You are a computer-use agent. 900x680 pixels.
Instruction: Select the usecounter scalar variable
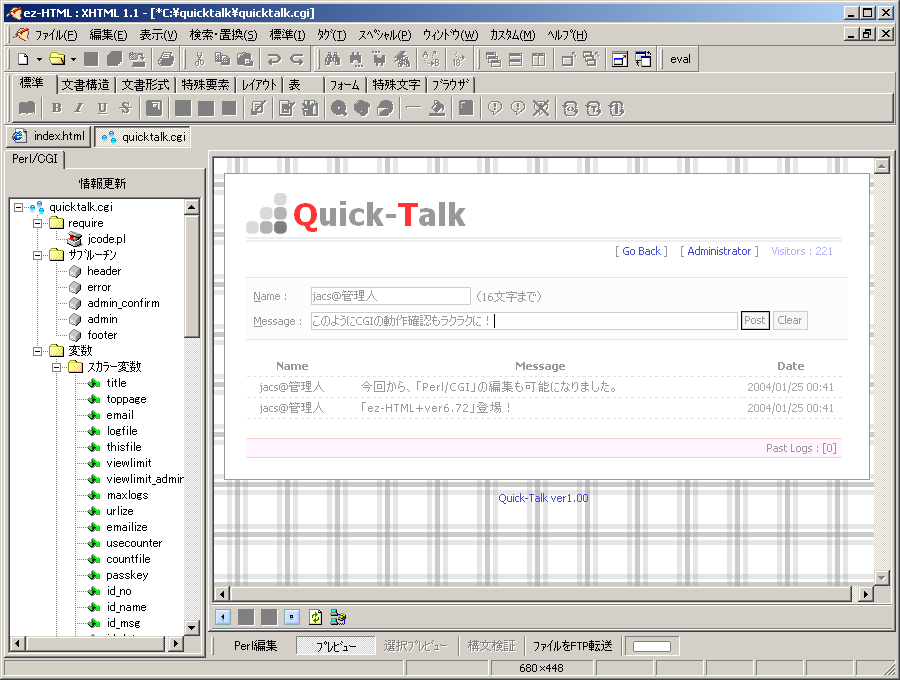click(134, 543)
